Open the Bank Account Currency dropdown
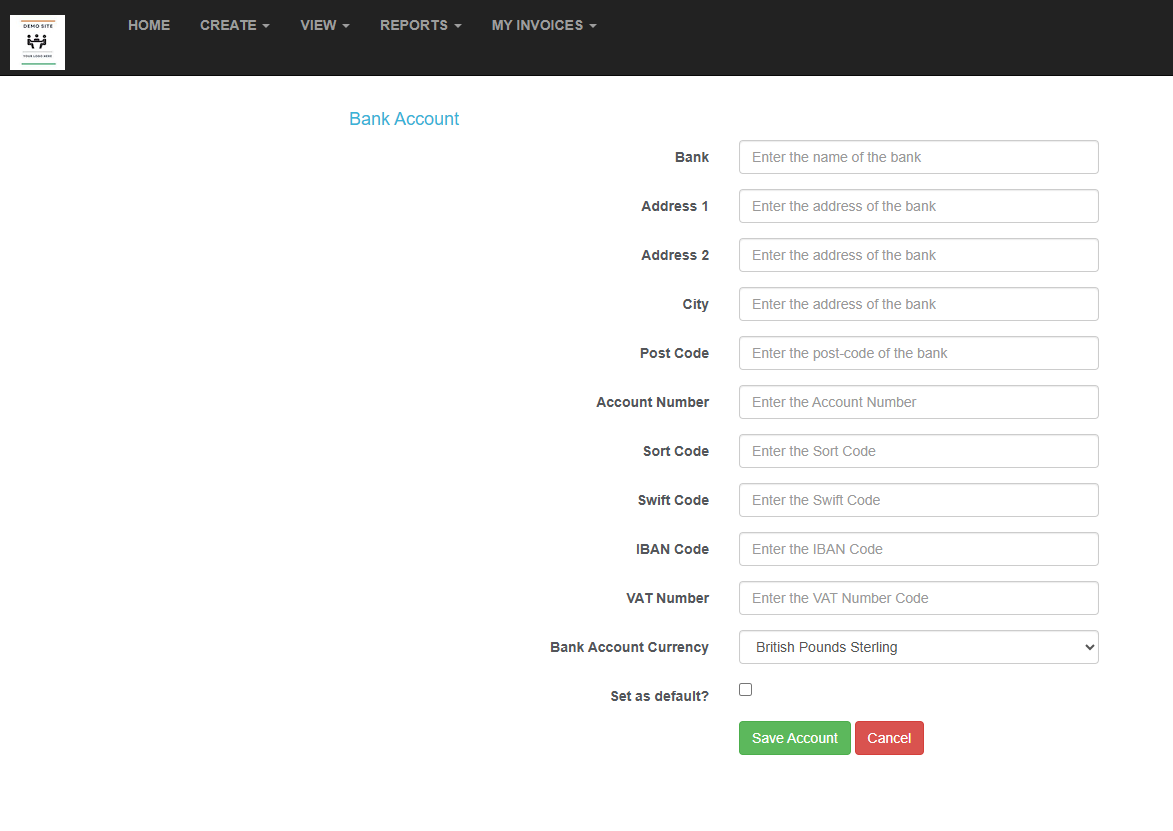This screenshot has height=831, width=1173. pyautogui.click(x=919, y=647)
